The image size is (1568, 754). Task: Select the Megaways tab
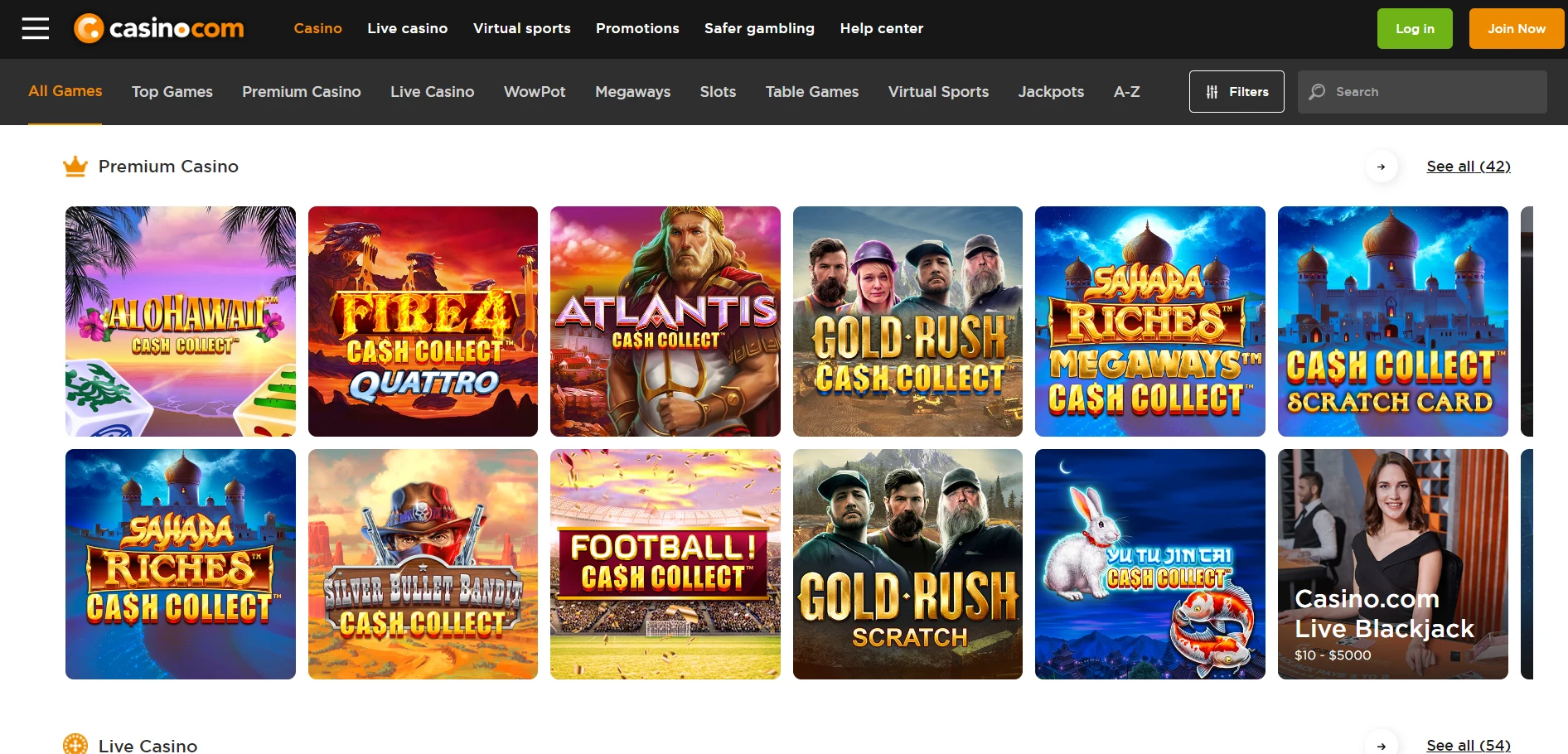click(633, 92)
